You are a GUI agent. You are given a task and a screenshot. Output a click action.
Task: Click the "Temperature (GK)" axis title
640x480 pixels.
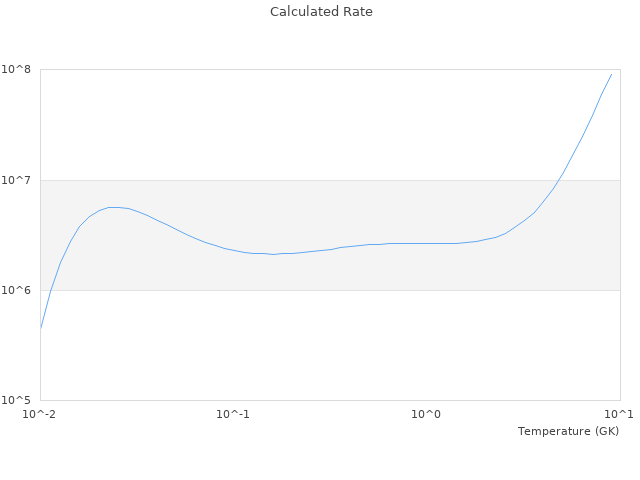pyautogui.click(x=568, y=431)
